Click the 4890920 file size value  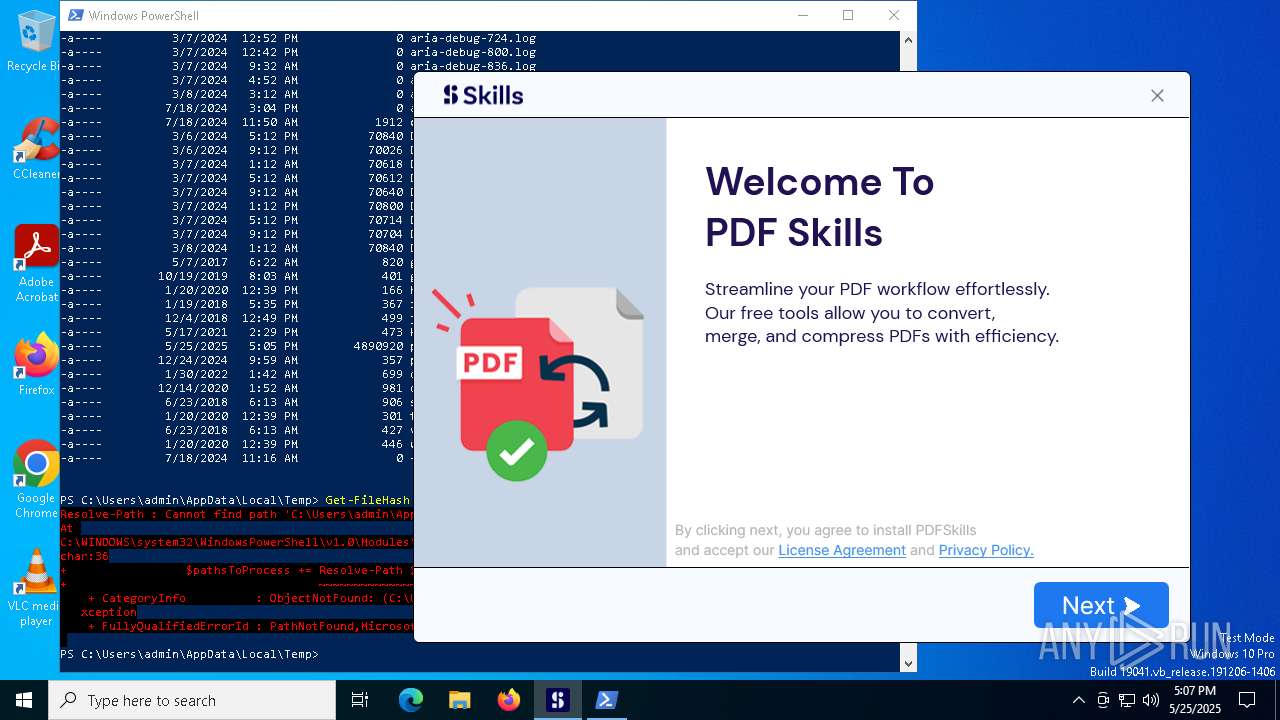(x=378, y=346)
